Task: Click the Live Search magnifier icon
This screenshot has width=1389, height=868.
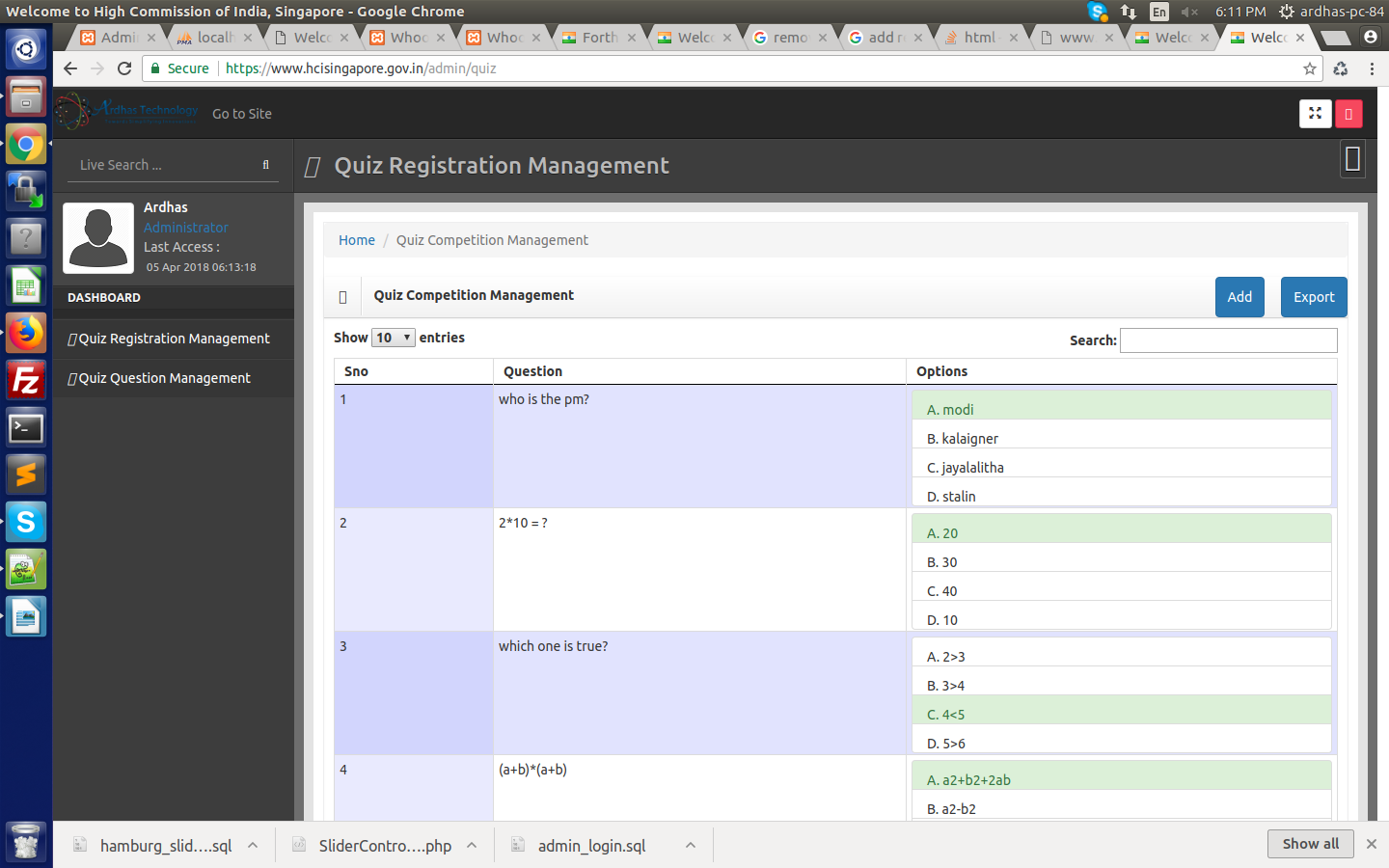Action: (265, 165)
